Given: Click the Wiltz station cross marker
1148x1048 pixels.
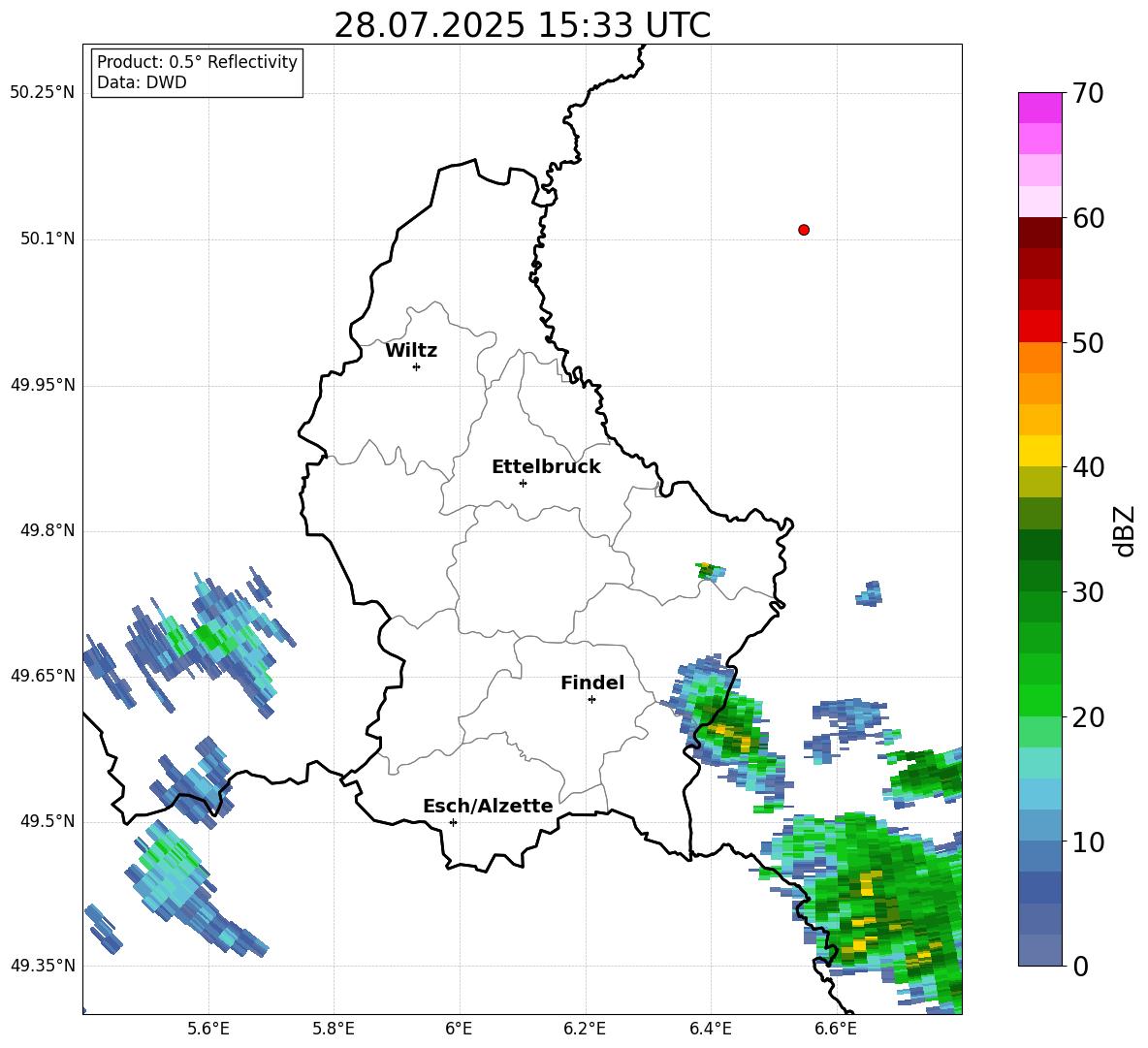Looking at the screenshot, I should click(417, 366).
